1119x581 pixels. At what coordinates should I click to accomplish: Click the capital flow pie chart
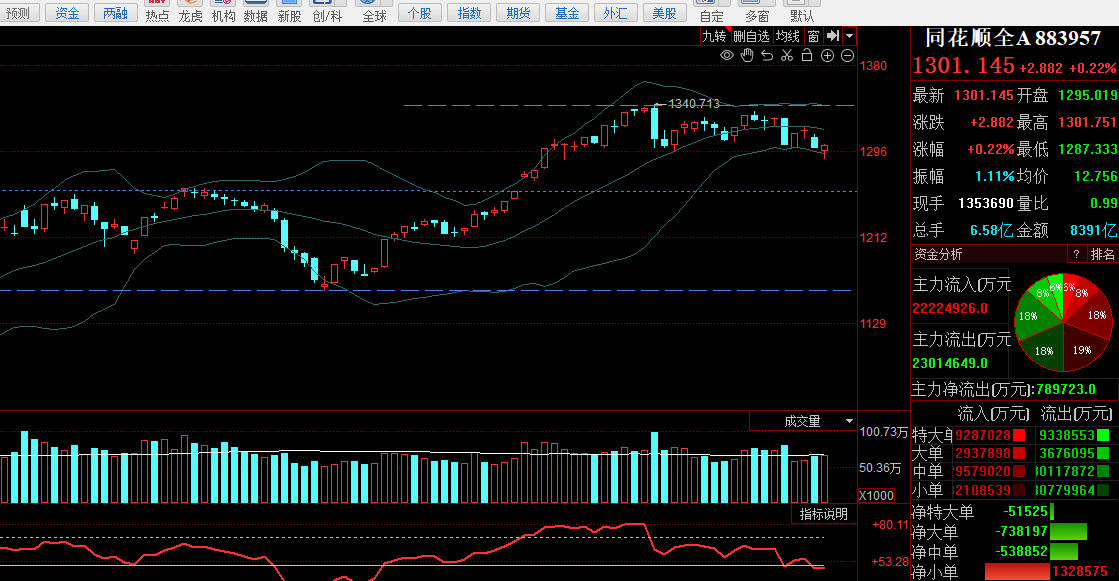coord(1063,323)
